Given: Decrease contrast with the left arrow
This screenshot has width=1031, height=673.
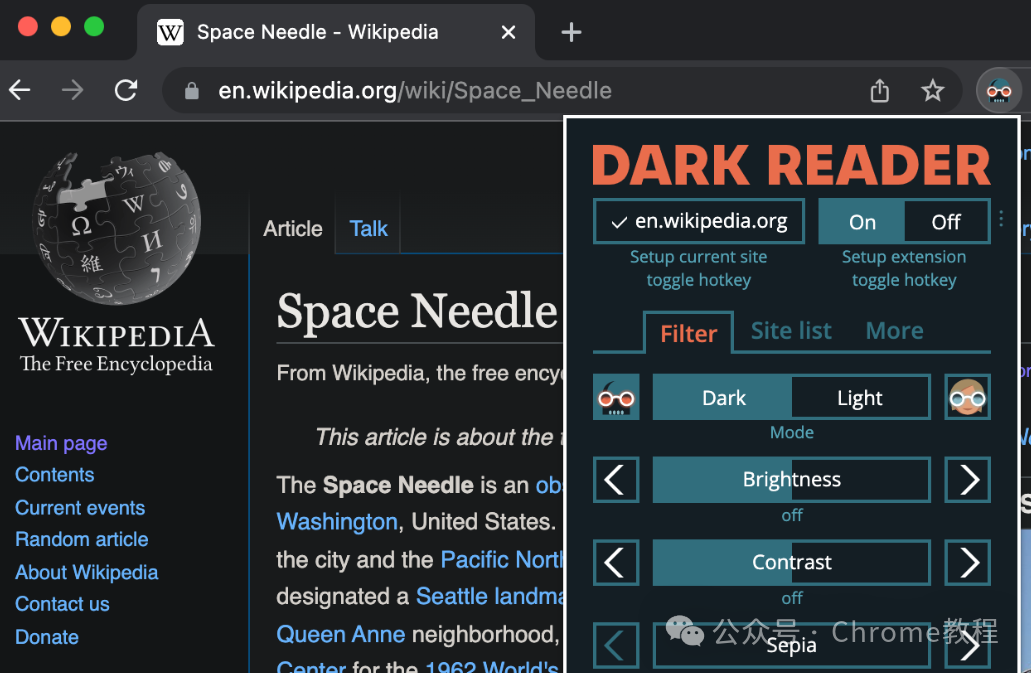Looking at the screenshot, I should [616, 563].
